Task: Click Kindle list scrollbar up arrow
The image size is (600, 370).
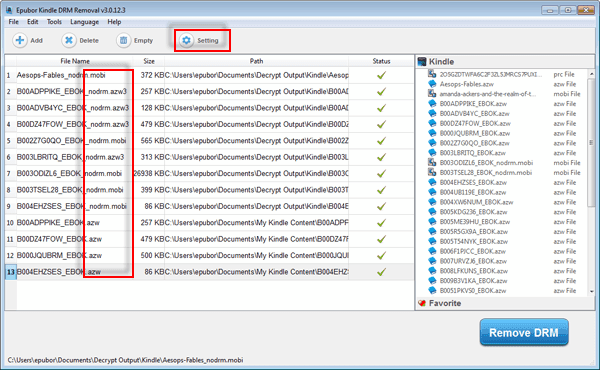Action: tap(592, 73)
